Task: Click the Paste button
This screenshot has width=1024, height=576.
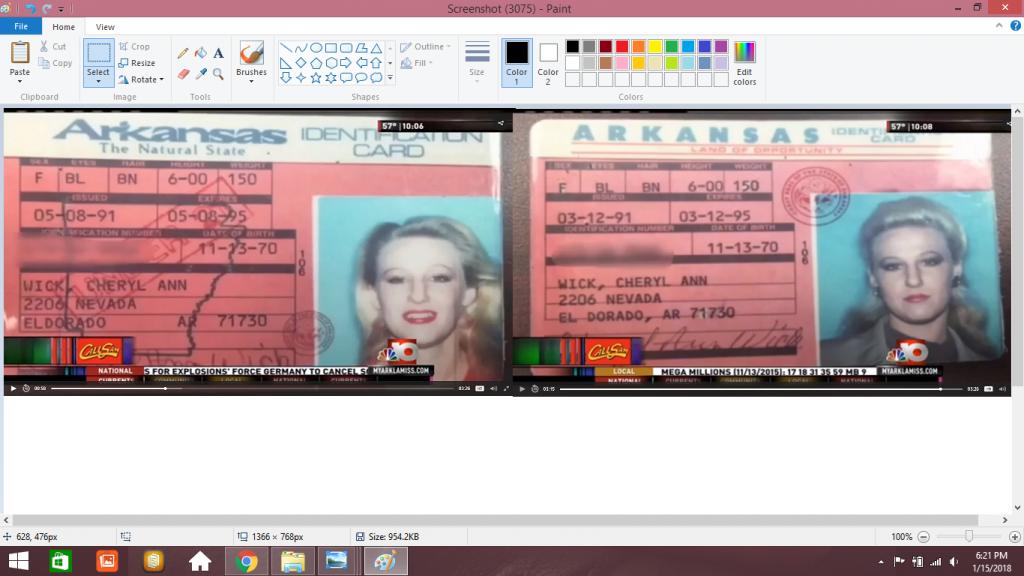Action: [20, 62]
